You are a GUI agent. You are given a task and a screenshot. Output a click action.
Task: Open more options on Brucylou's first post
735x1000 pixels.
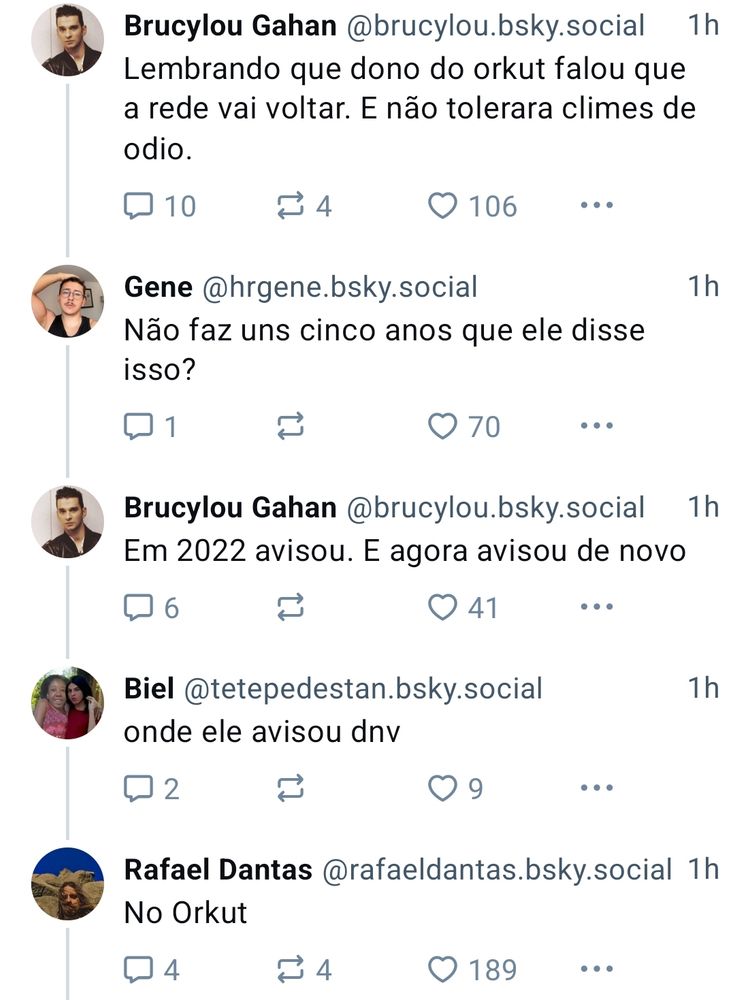(596, 206)
